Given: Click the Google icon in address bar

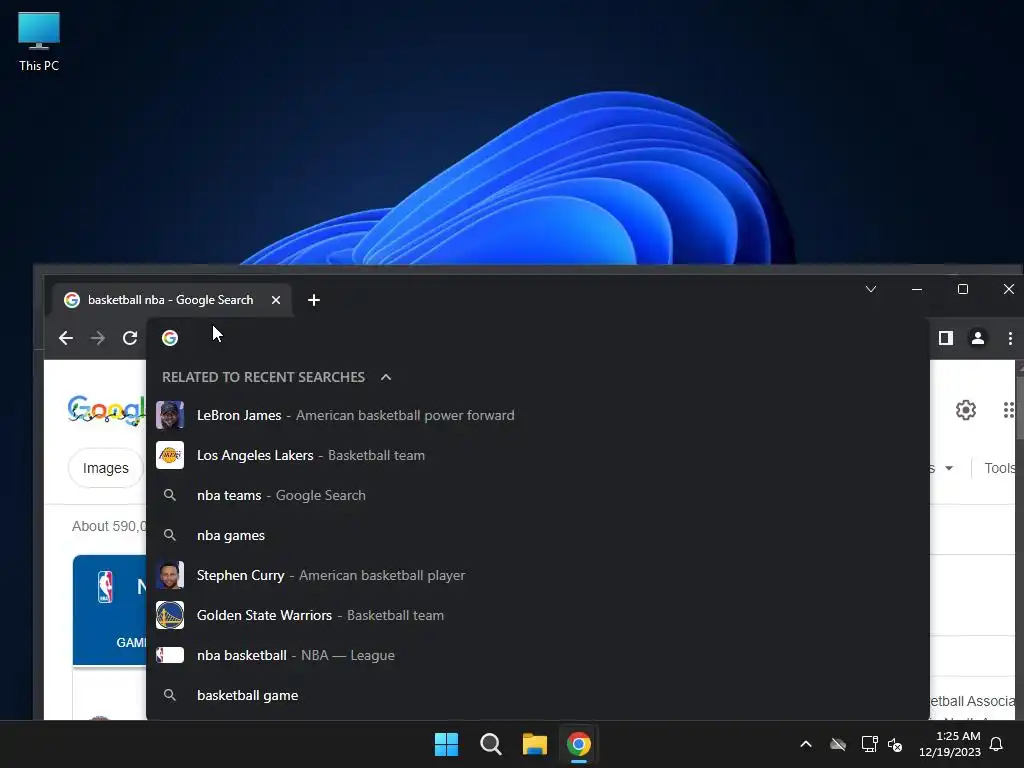Looking at the screenshot, I should tap(170, 338).
